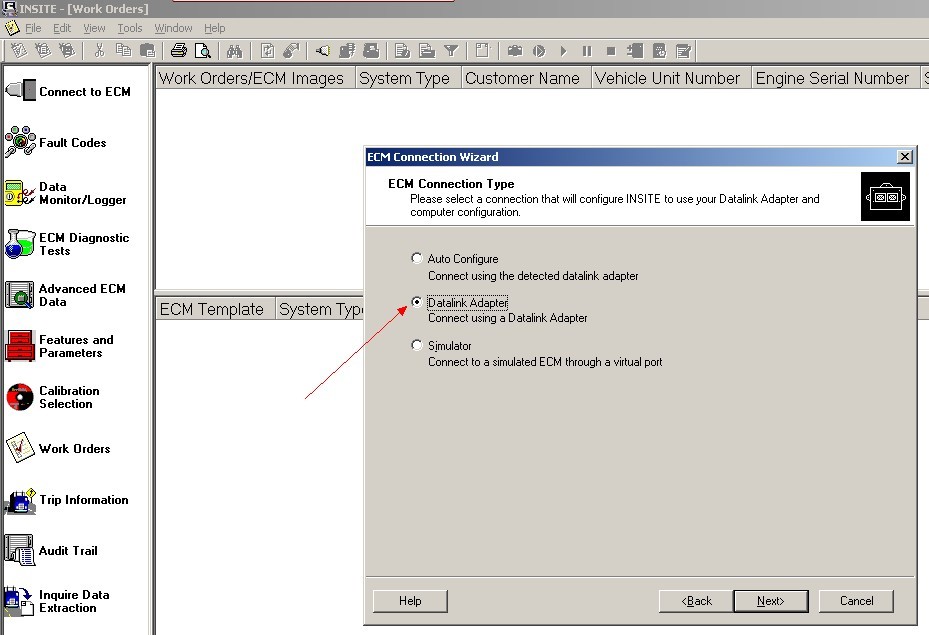Select the Simulator radio button

[417, 345]
